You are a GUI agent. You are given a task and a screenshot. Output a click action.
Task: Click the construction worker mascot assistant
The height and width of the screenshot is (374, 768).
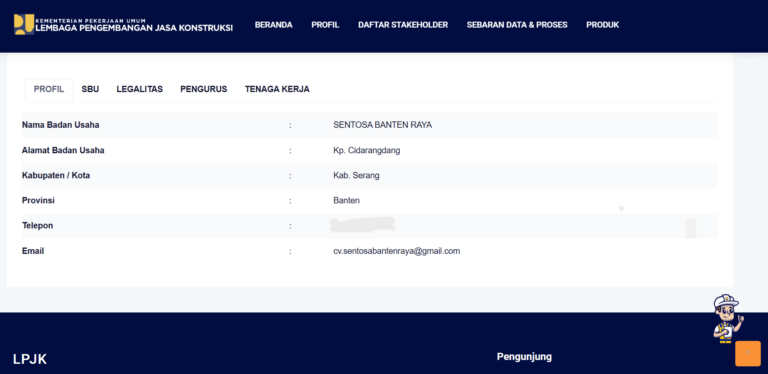pos(728,318)
